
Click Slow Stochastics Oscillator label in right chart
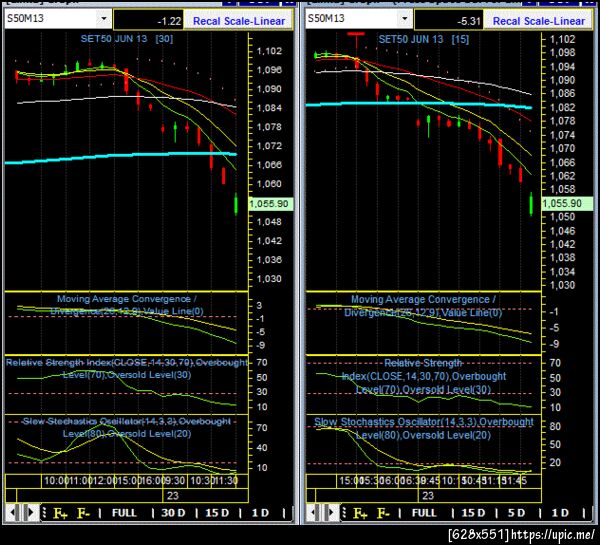point(424,428)
